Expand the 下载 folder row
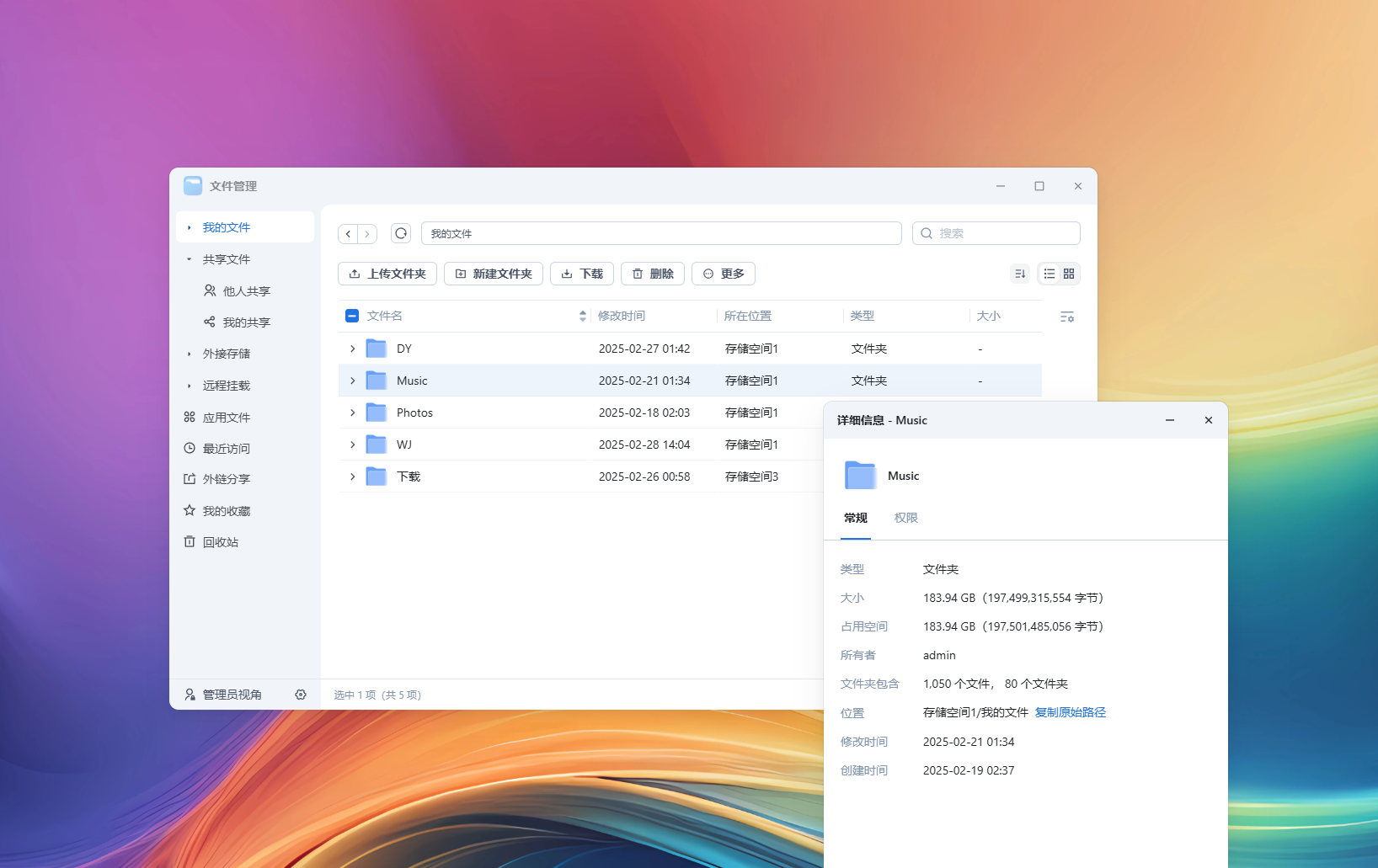The image size is (1378, 868). [353, 477]
